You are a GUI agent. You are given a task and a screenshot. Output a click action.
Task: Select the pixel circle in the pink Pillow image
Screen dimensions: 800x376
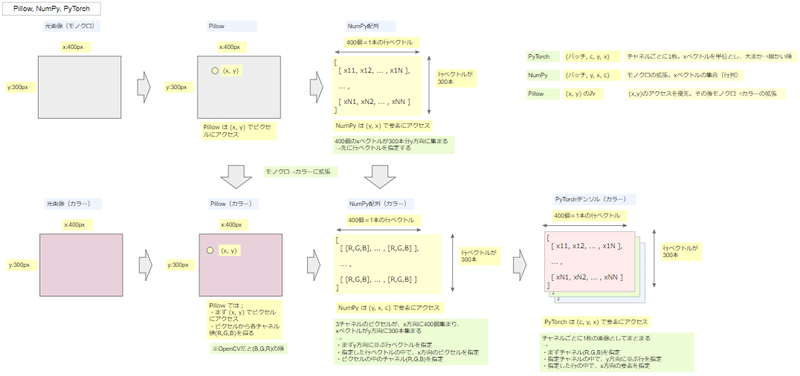[210, 250]
